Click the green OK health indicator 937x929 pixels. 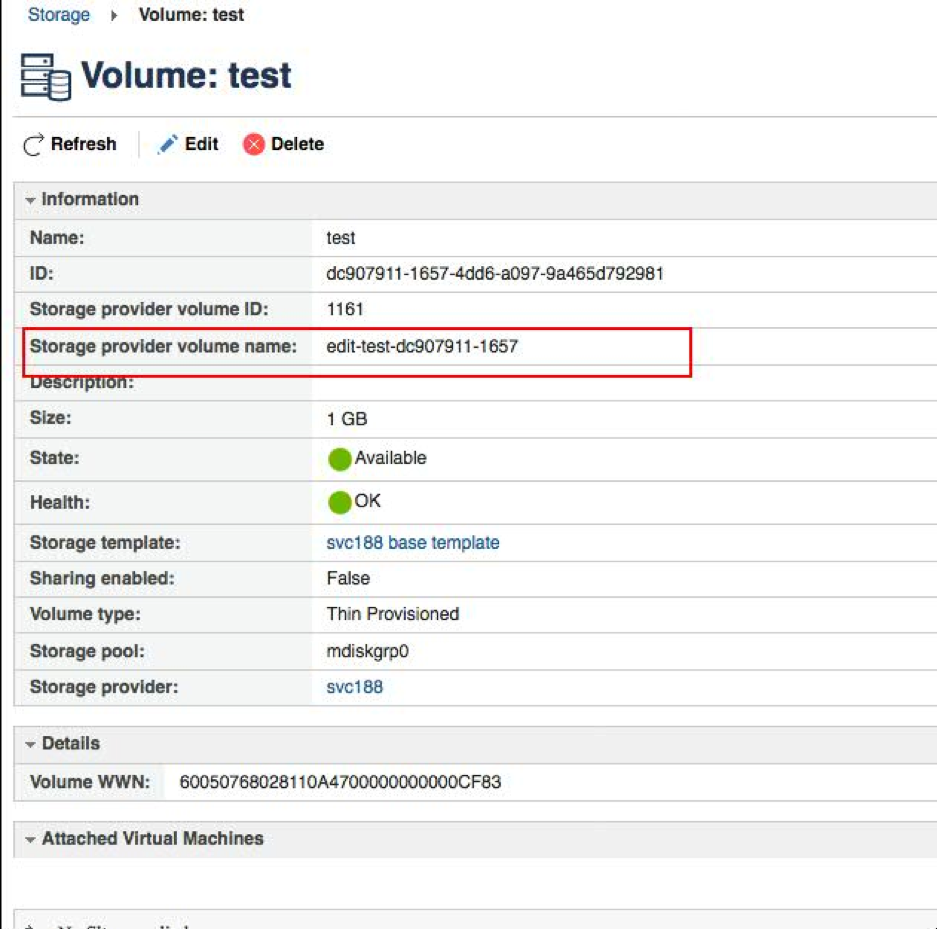tap(339, 502)
